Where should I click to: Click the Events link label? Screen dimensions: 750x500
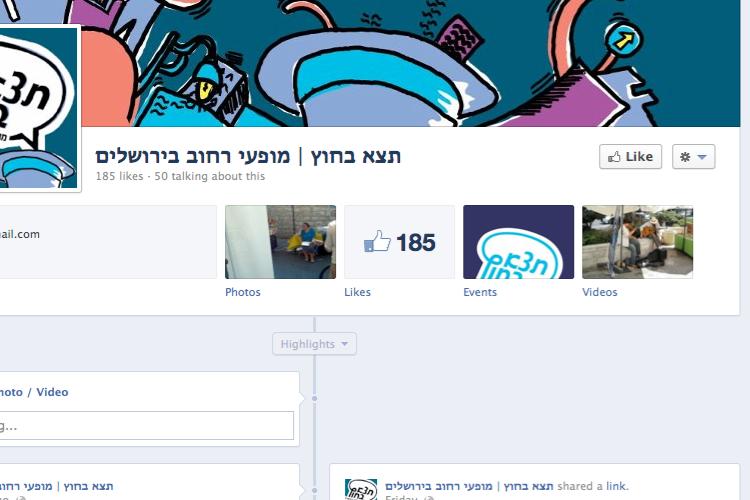pos(480,292)
